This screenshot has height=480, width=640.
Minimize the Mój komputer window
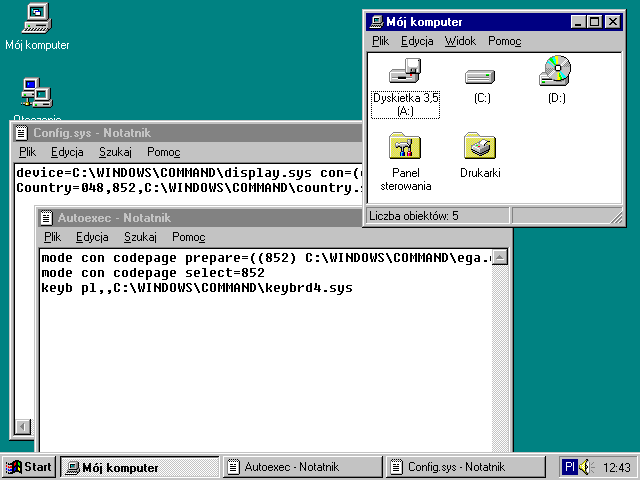pos(578,22)
